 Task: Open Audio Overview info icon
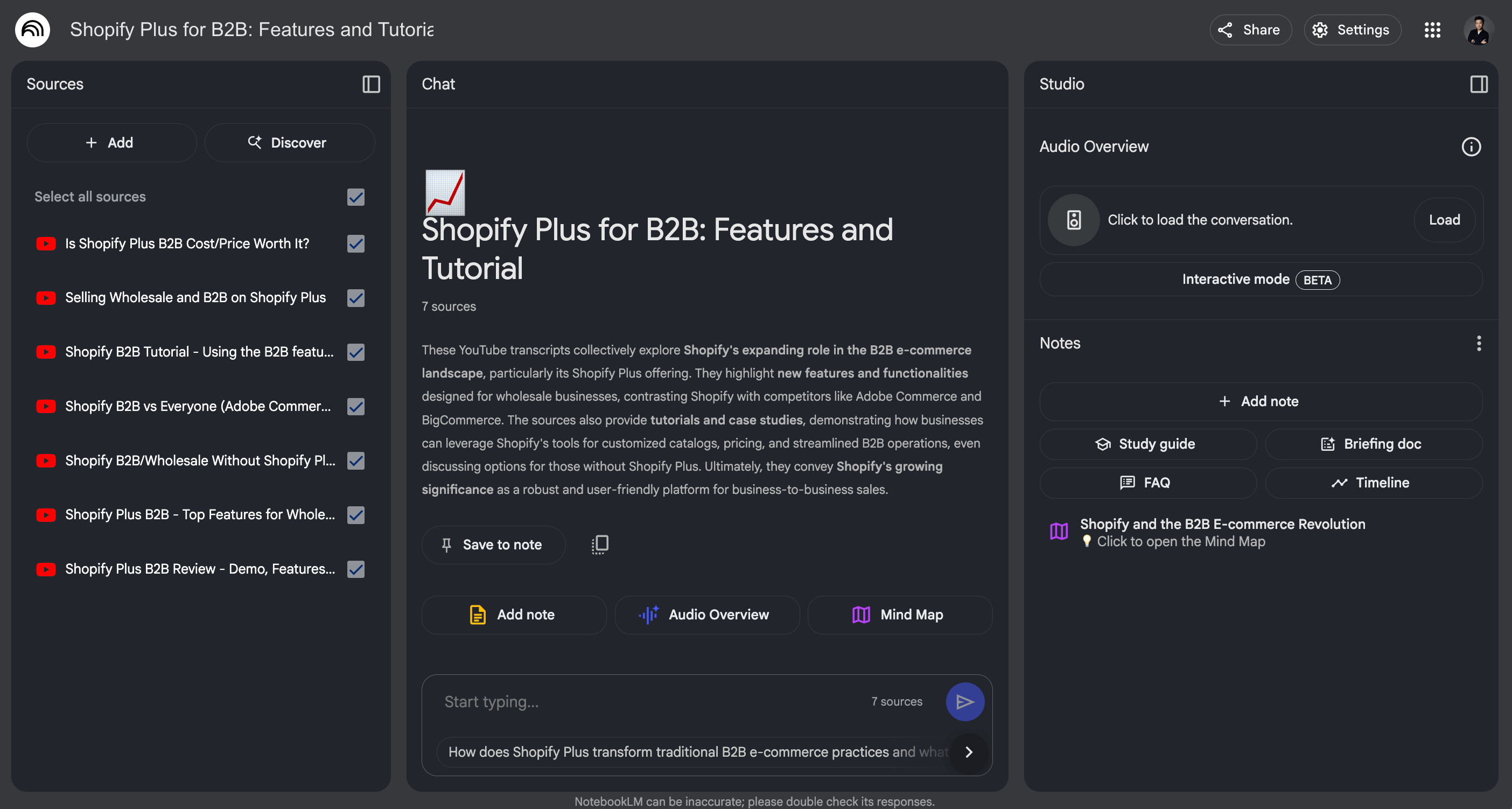click(x=1471, y=146)
